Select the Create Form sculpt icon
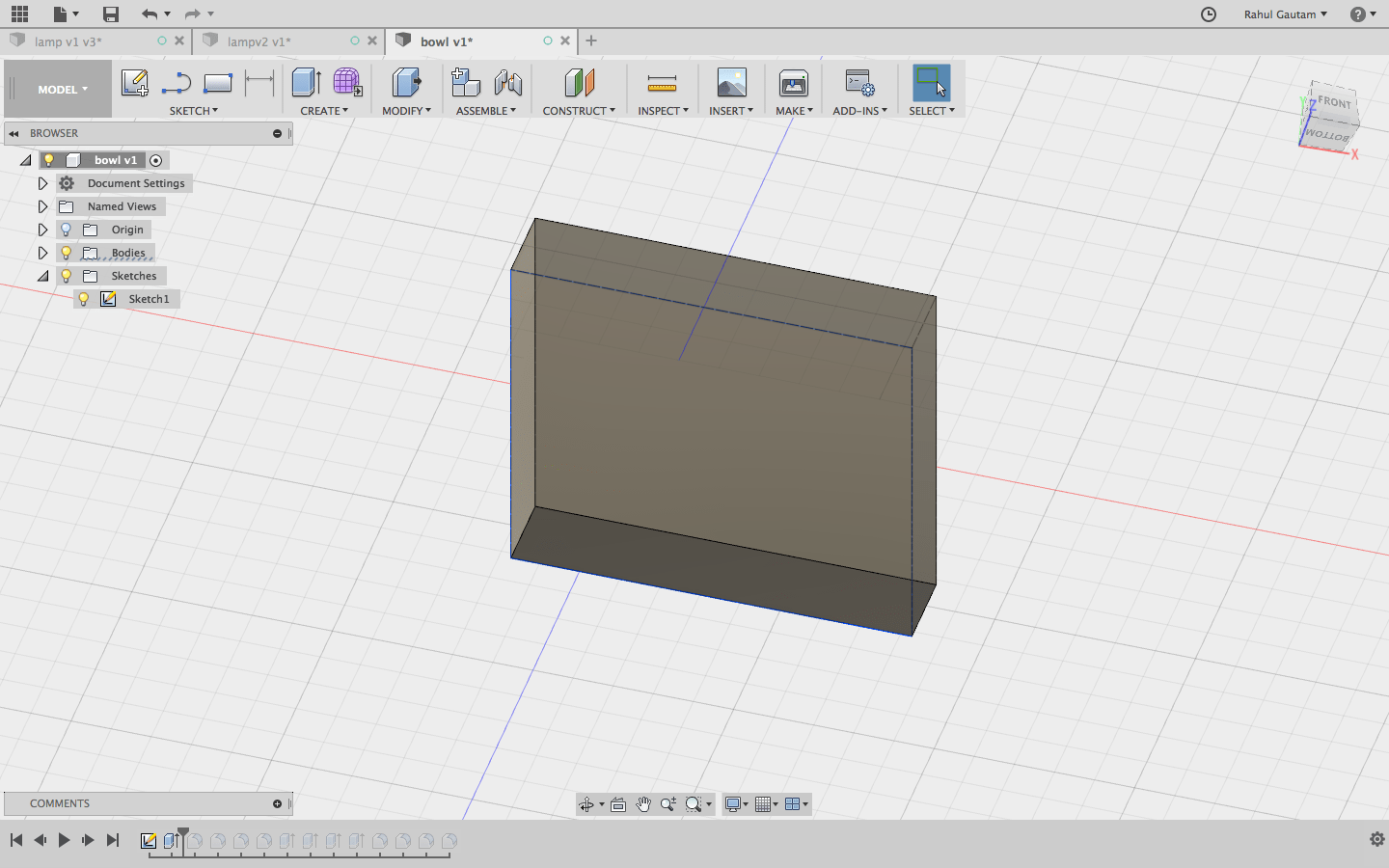Screen dimensions: 1389x868 pos(347,83)
